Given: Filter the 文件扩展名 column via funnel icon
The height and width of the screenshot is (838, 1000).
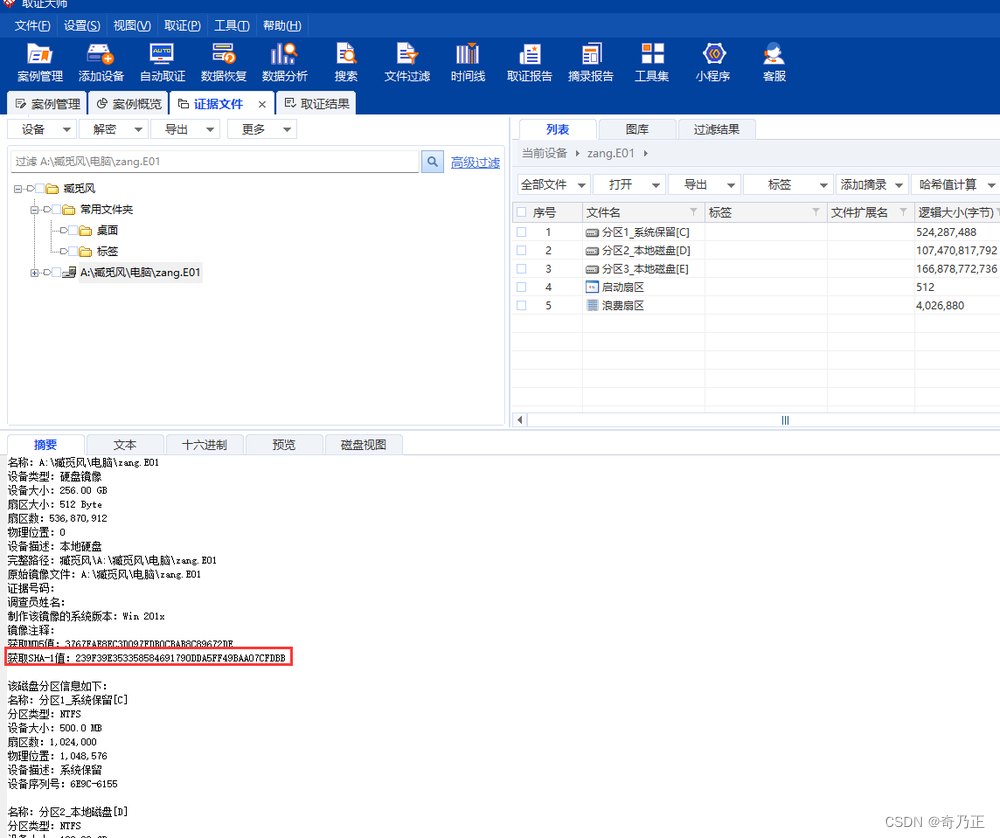Looking at the screenshot, I should point(903,212).
